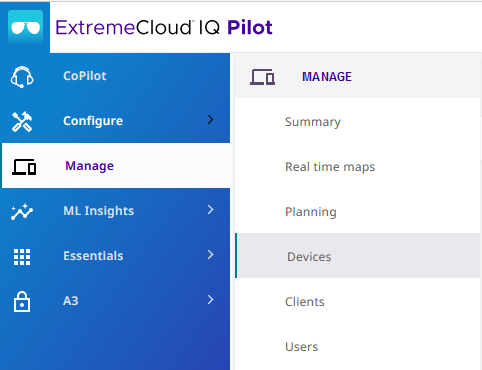Image resolution: width=482 pixels, height=370 pixels.
Task: Expand the A3 submenu chevron
Action: 210,300
